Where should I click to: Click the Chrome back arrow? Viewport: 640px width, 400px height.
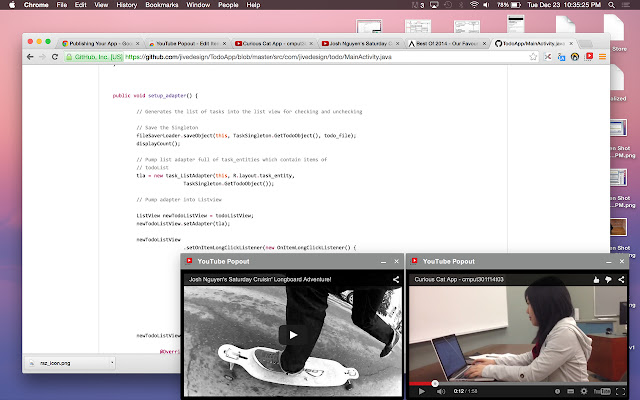30,57
